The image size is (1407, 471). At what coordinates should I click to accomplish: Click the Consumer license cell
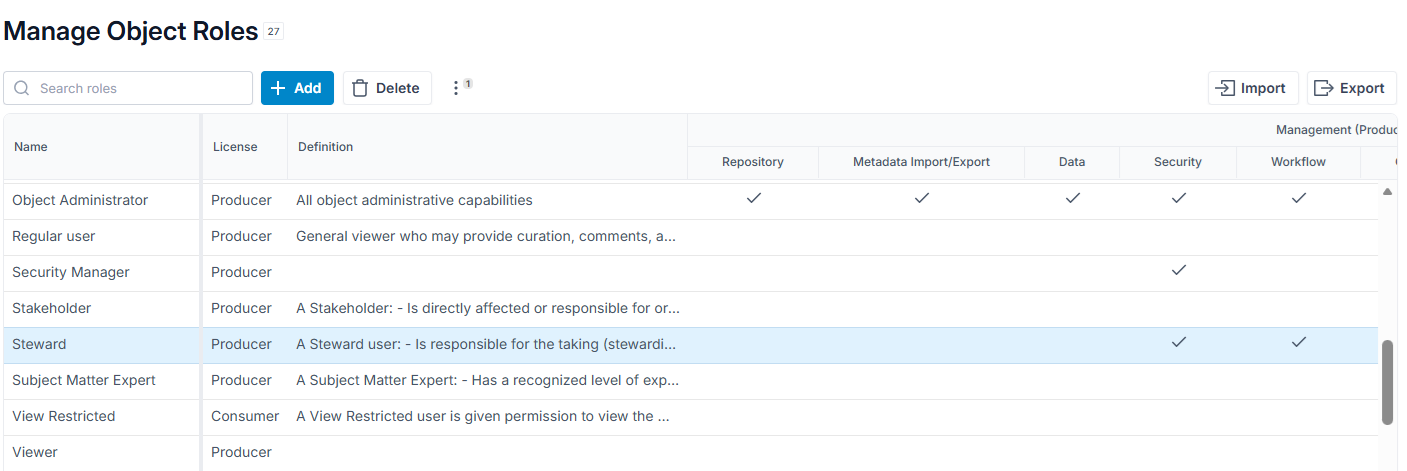[x=243, y=416]
